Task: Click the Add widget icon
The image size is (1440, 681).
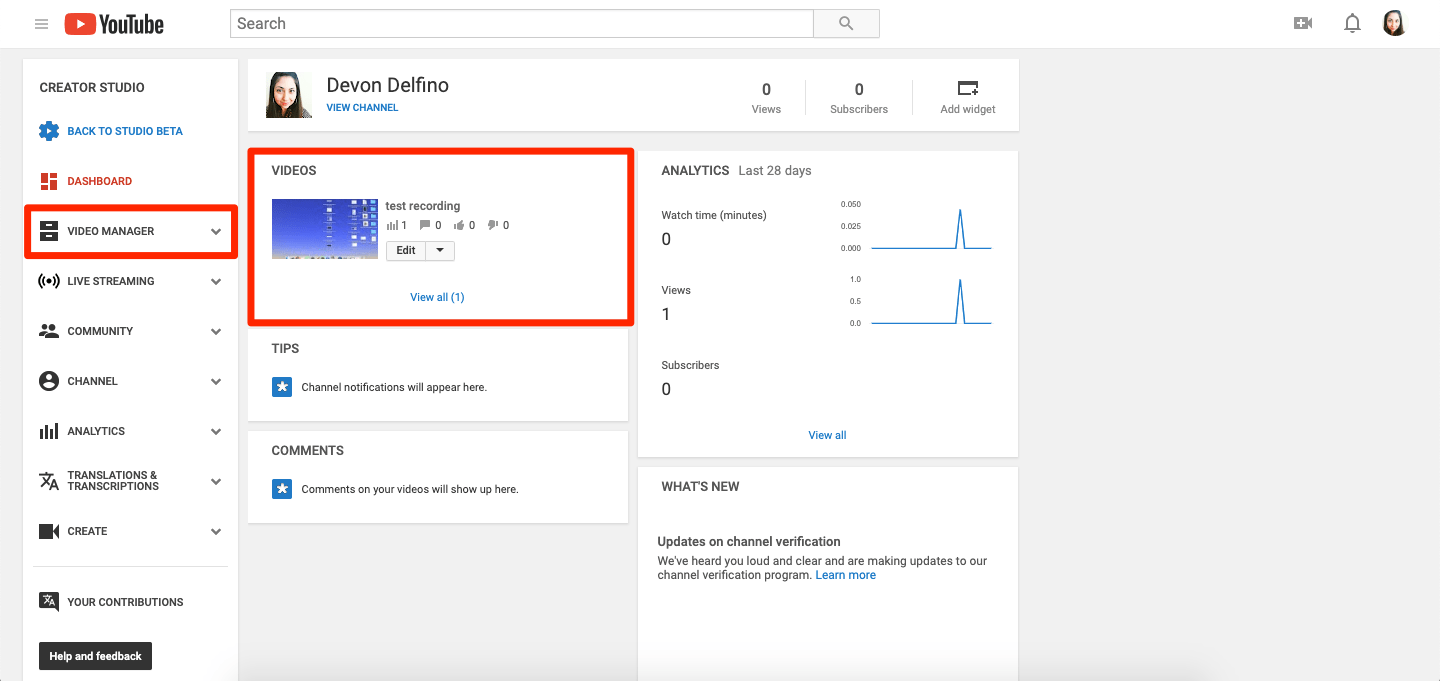Action: 968,88
